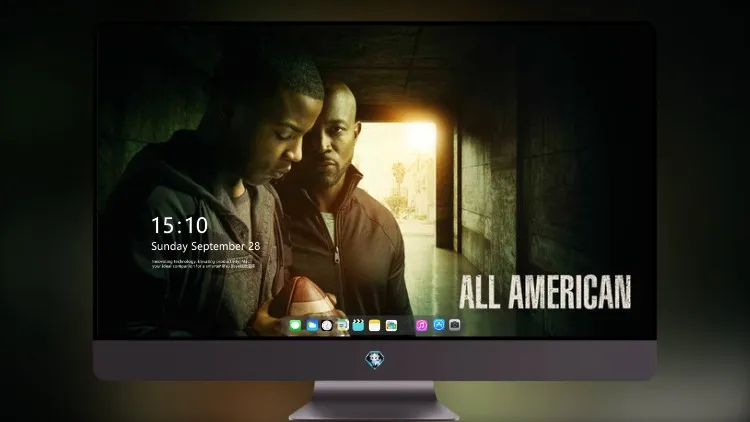Open the Weather app in dock
This screenshot has width=750, height=422.
click(312, 325)
